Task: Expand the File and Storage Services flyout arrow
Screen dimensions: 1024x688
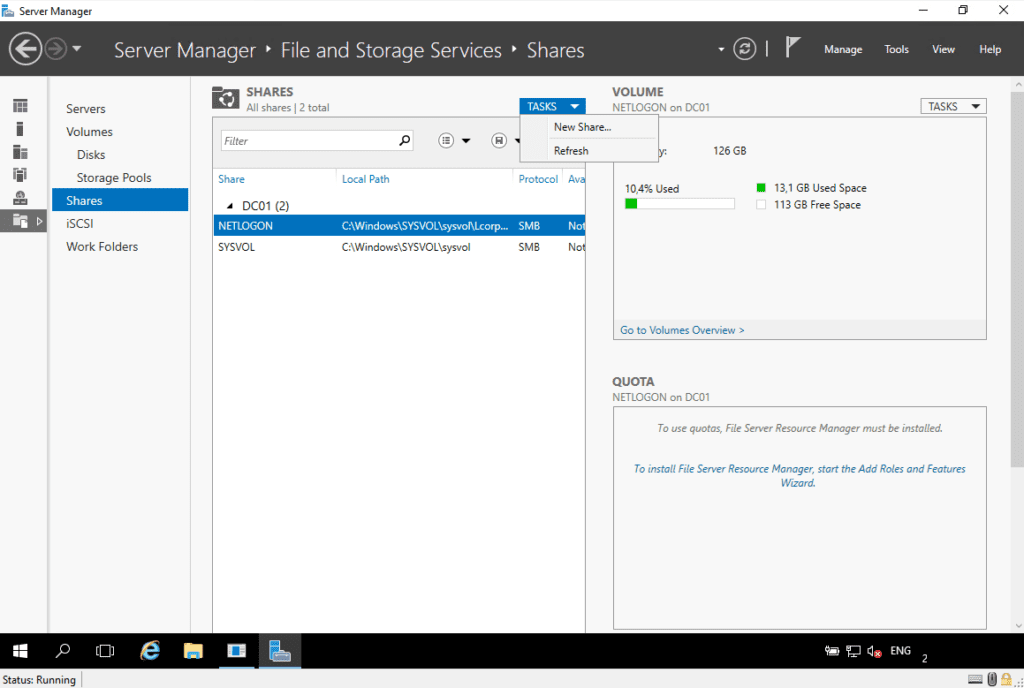Action: point(39,221)
